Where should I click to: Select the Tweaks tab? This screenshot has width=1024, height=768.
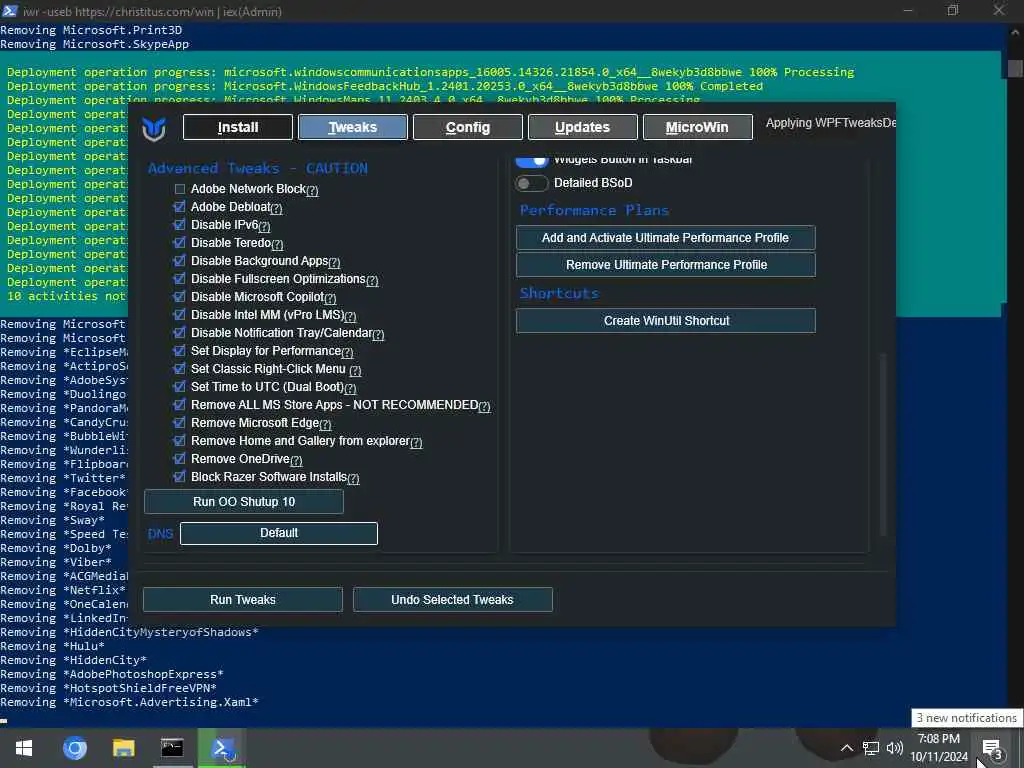(x=353, y=127)
